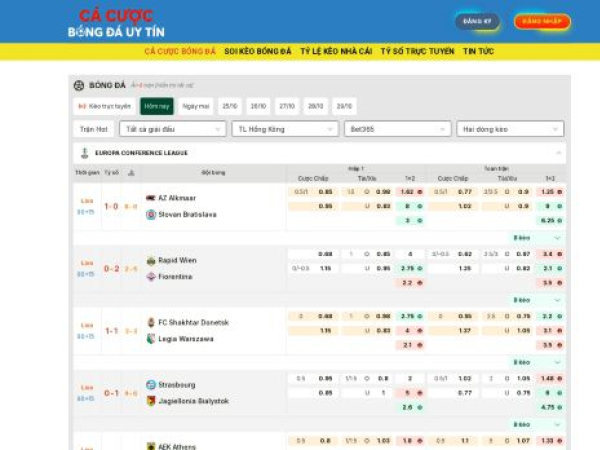
Task: Collapse the Europa Conference League section
Action: coord(557,153)
